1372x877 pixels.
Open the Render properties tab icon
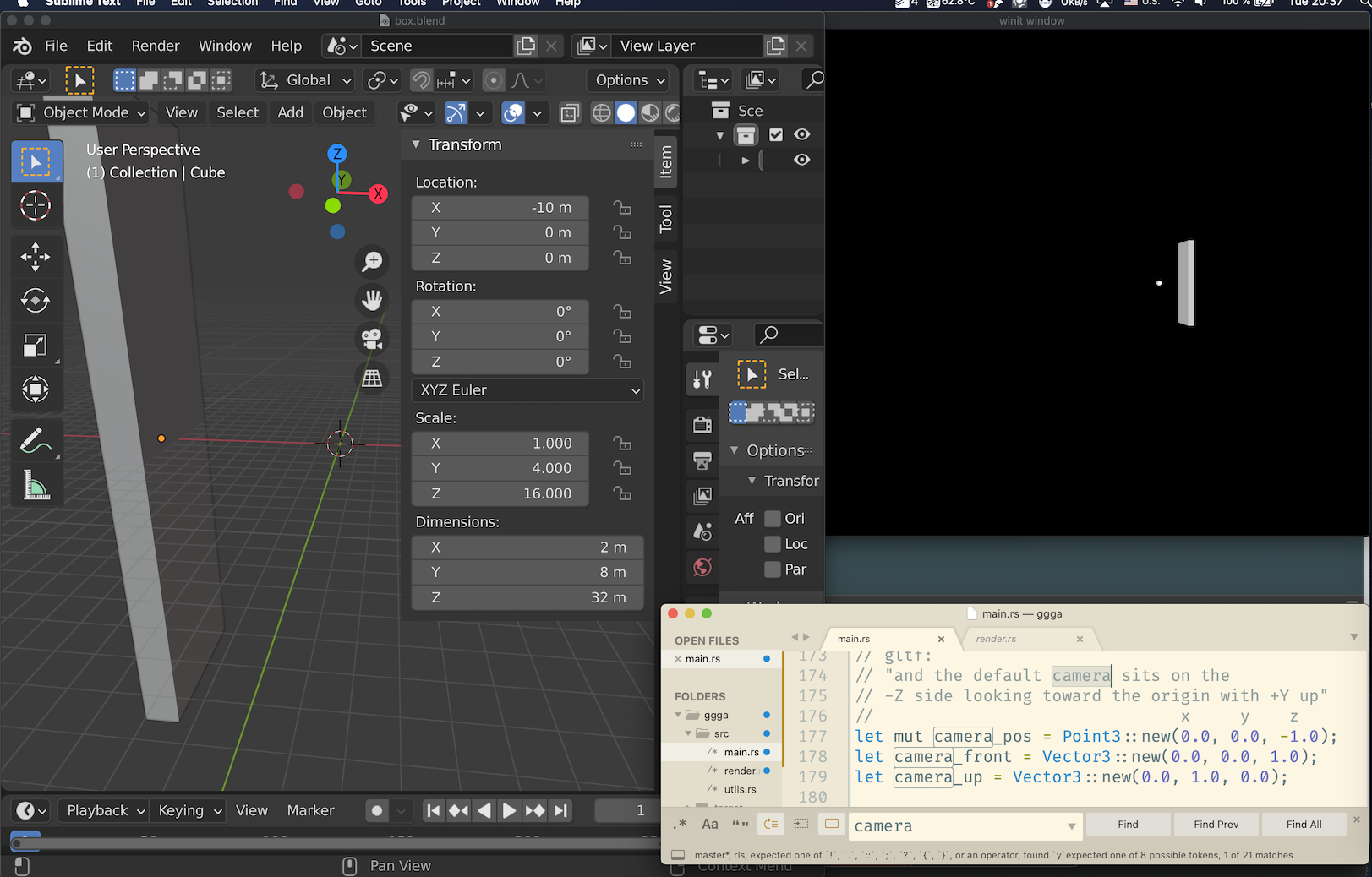[702, 424]
